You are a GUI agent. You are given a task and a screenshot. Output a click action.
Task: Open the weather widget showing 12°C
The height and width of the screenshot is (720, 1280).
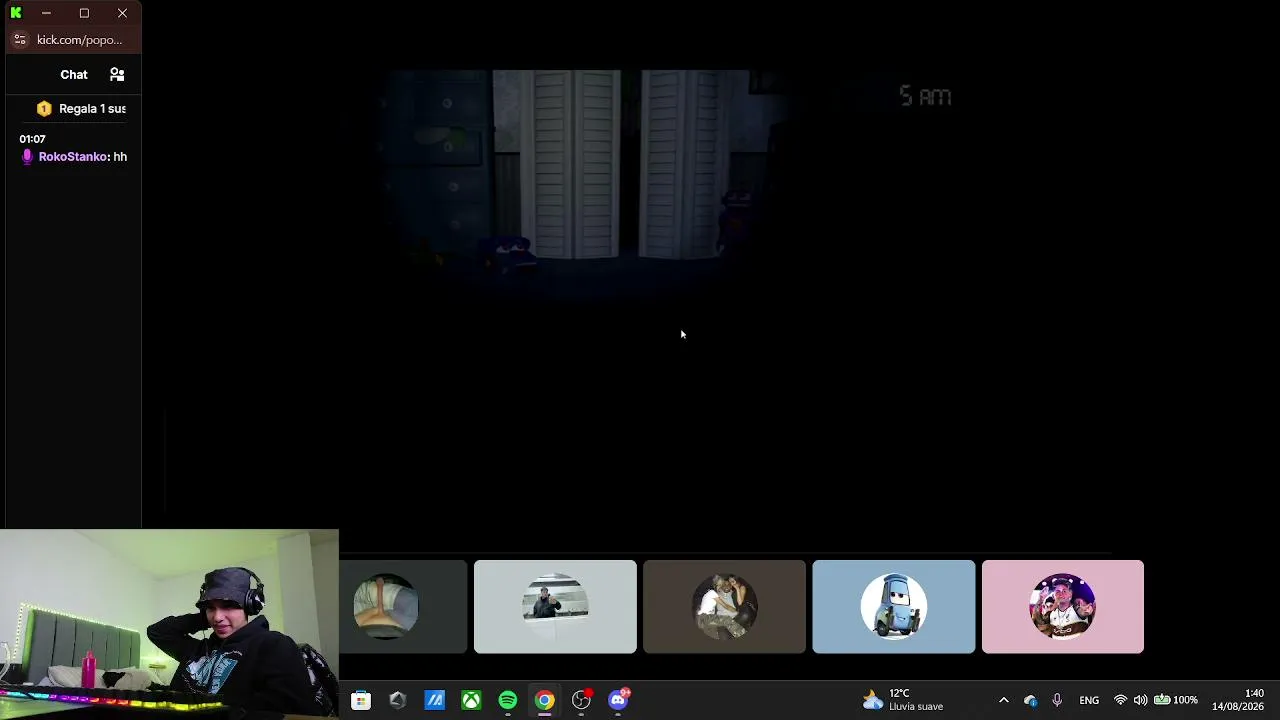coord(903,700)
